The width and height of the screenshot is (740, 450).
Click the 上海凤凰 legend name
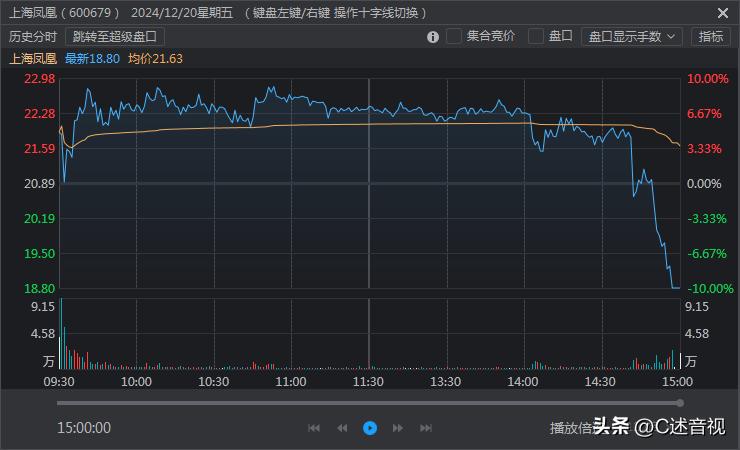click(33, 58)
